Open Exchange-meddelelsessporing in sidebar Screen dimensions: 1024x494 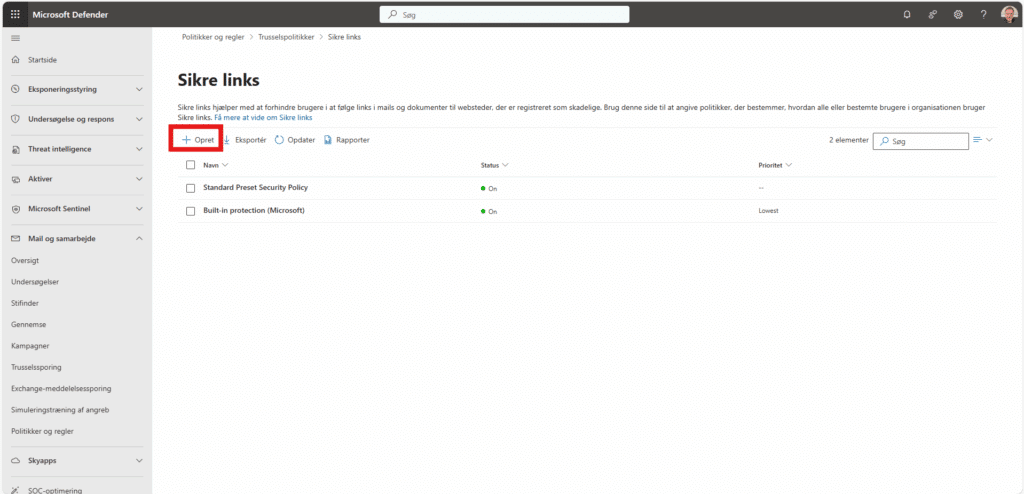click(x=61, y=388)
